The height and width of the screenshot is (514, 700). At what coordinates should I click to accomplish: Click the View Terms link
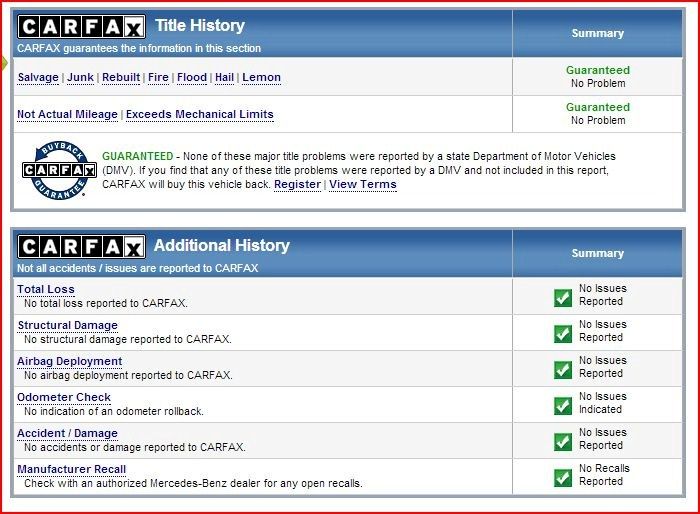coord(363,184)
